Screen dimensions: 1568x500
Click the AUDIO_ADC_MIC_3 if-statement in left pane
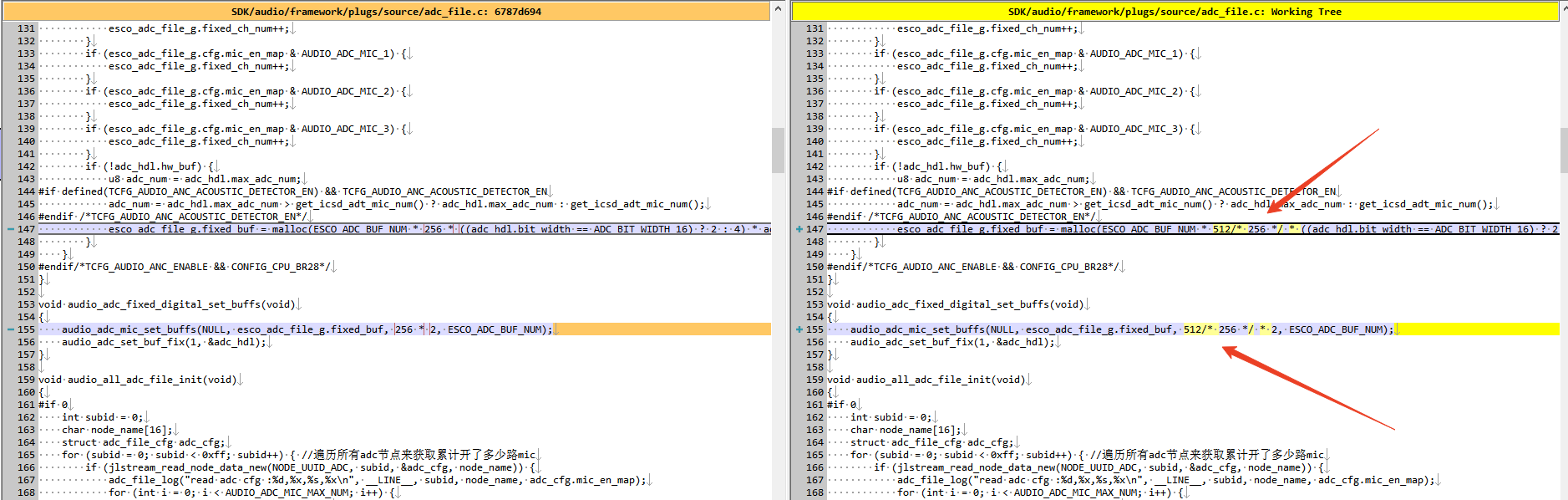click(246, 129)
